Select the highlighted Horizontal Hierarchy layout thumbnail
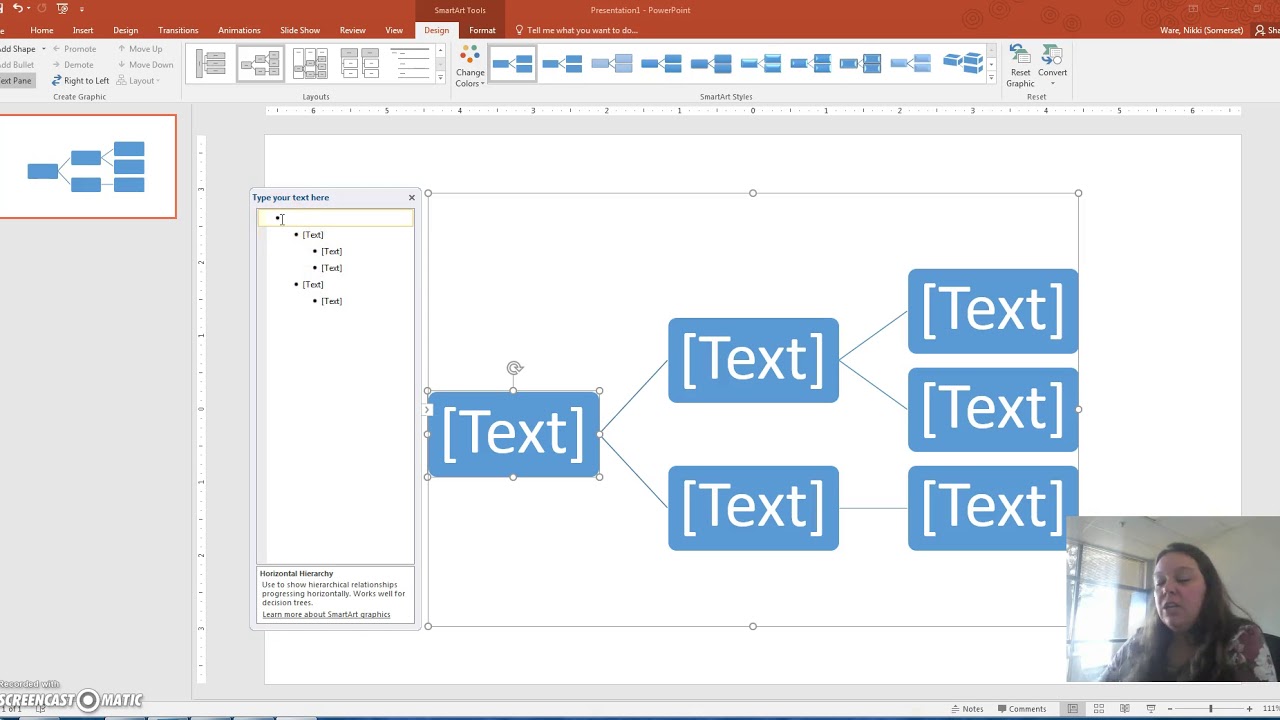The image size is (1280, 720). tap(260, 65)
